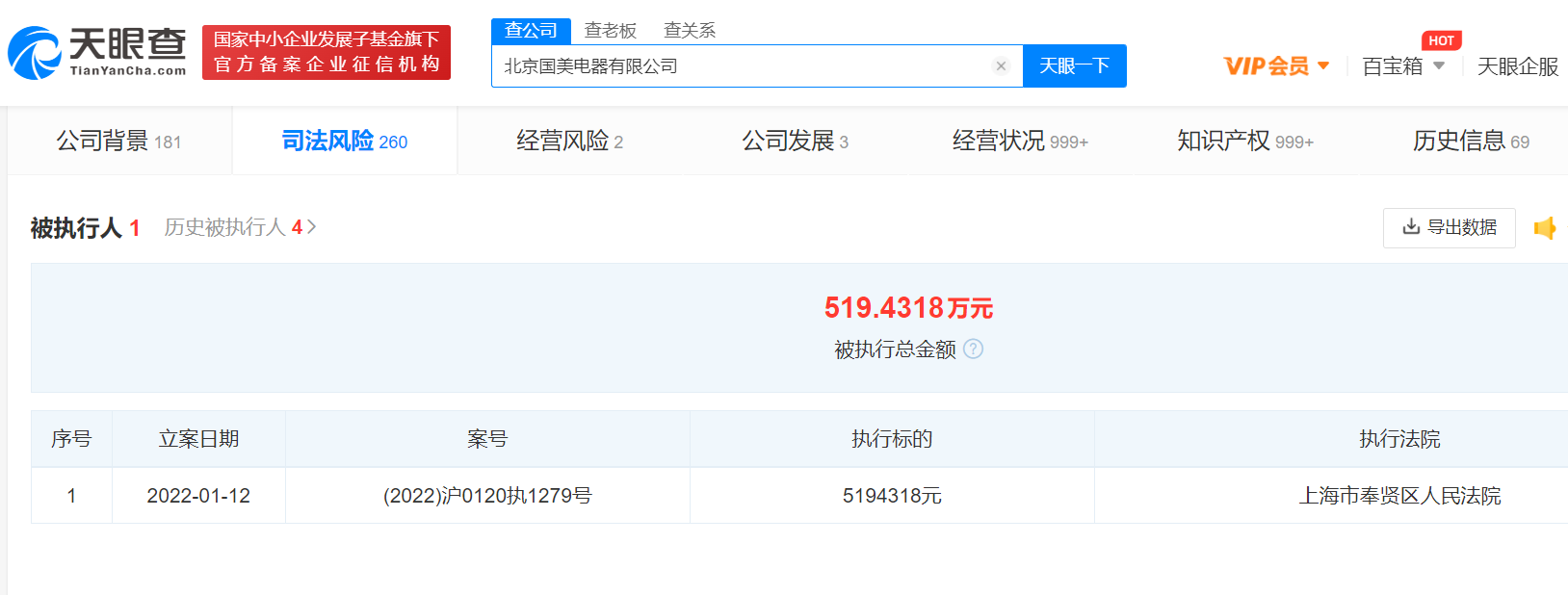Image resolution: width=1568 pixels, height=595 pixels.
Task: Click the HOT badge above 百宝箱
Action: (1442, 40)
